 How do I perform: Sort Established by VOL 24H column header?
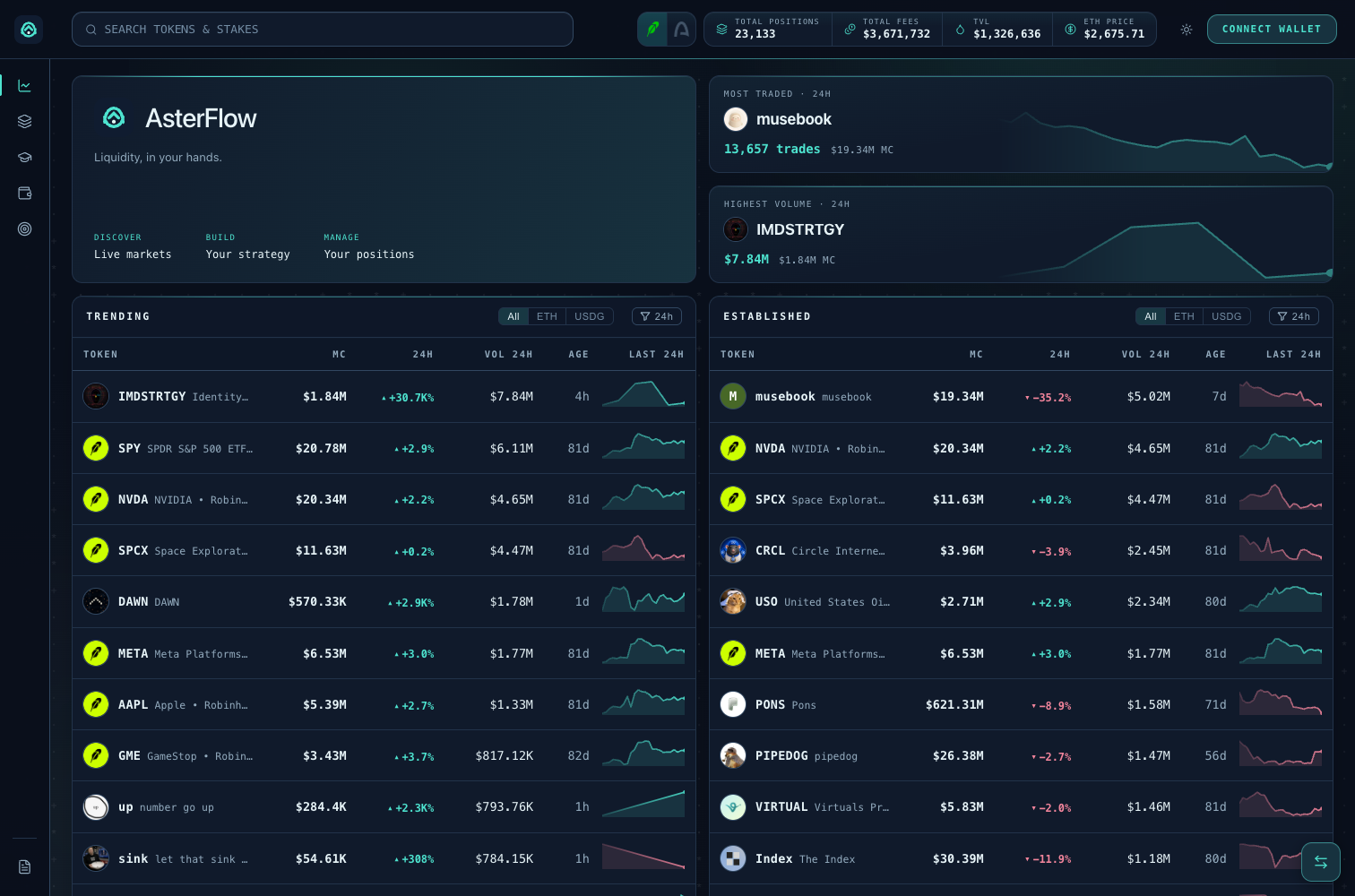pyautogui.click(x=1145, y=355)
